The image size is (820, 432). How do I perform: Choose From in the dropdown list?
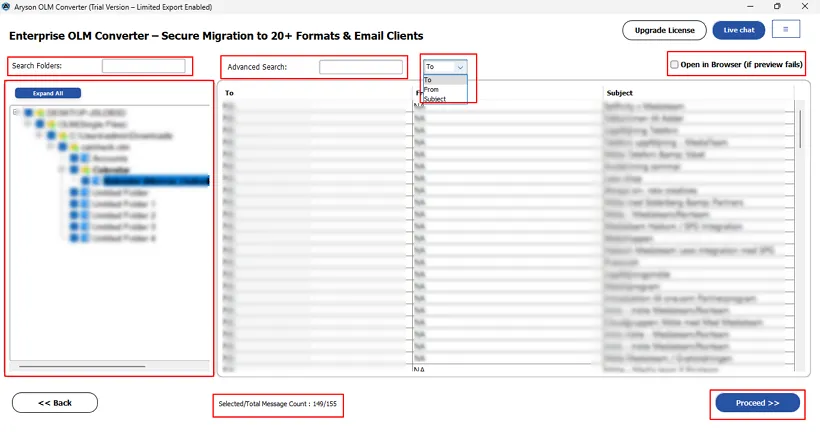pos(432,90)
